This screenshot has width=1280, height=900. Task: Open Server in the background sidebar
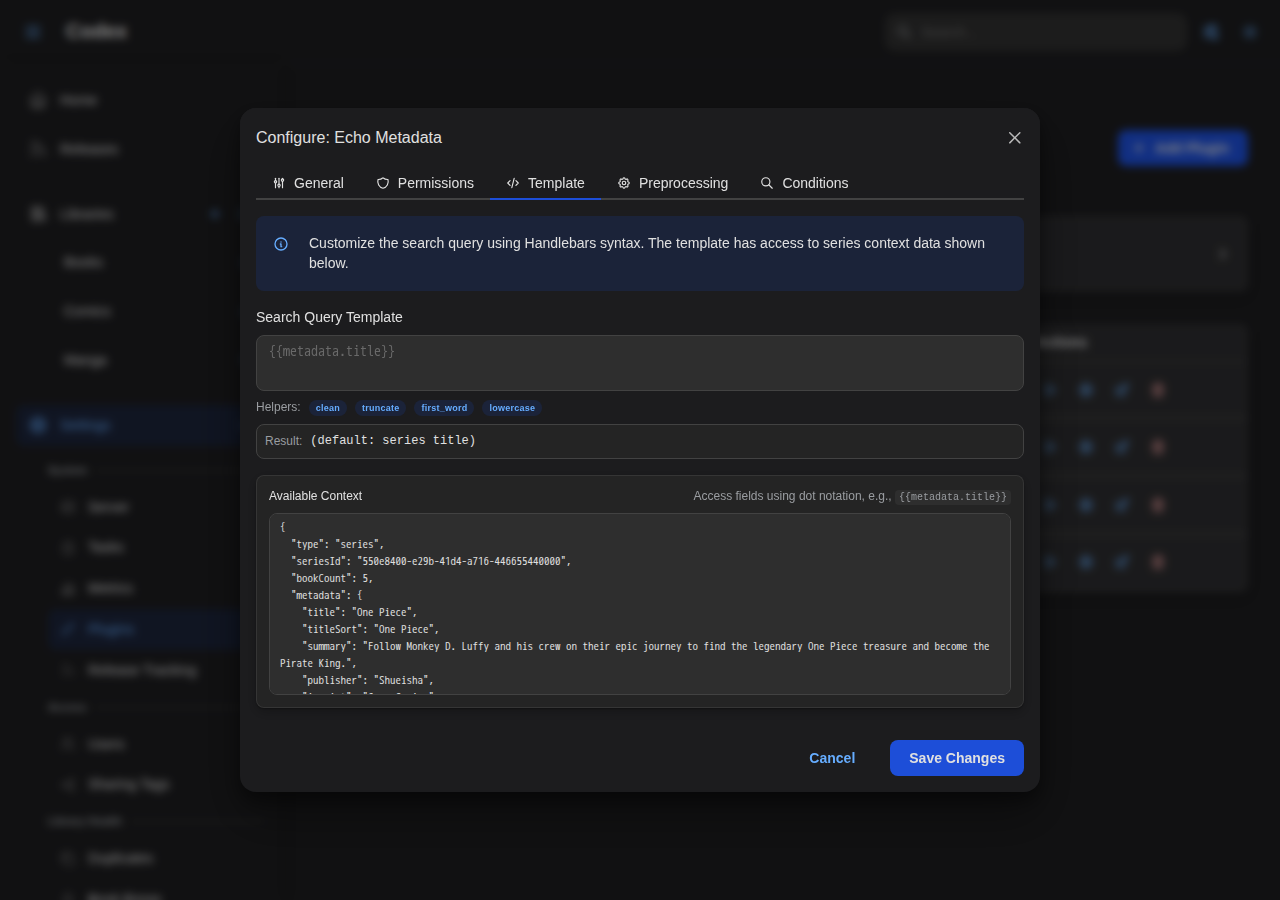tap(108, 507)
